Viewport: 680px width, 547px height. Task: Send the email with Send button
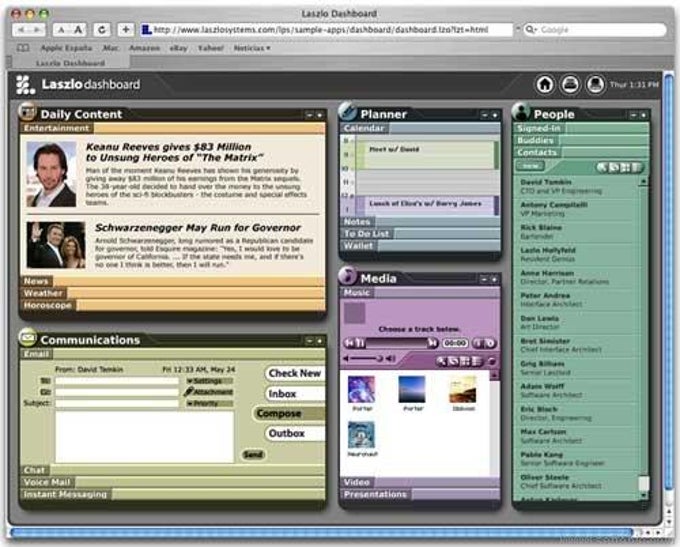253,454
